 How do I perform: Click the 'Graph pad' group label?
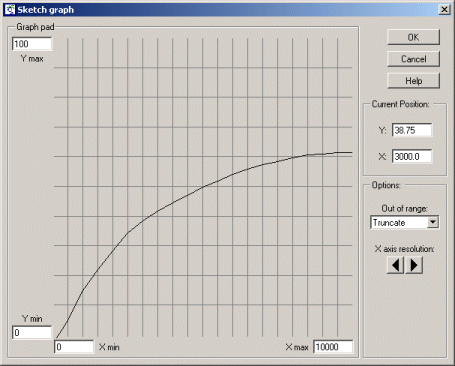coord(35,27)
